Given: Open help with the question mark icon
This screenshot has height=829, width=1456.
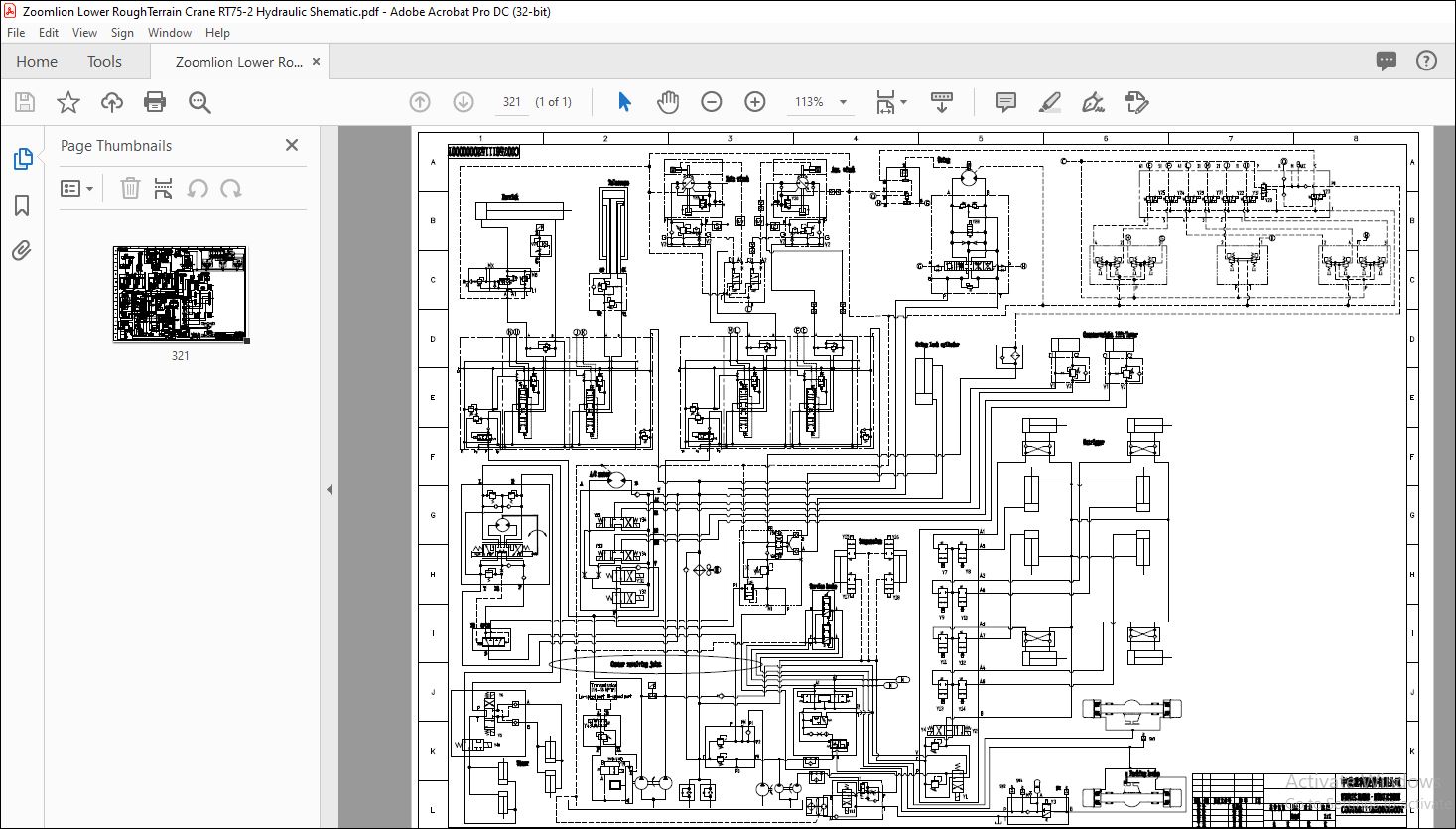Looking at the screenshot, I should [x=1426, y=62].
